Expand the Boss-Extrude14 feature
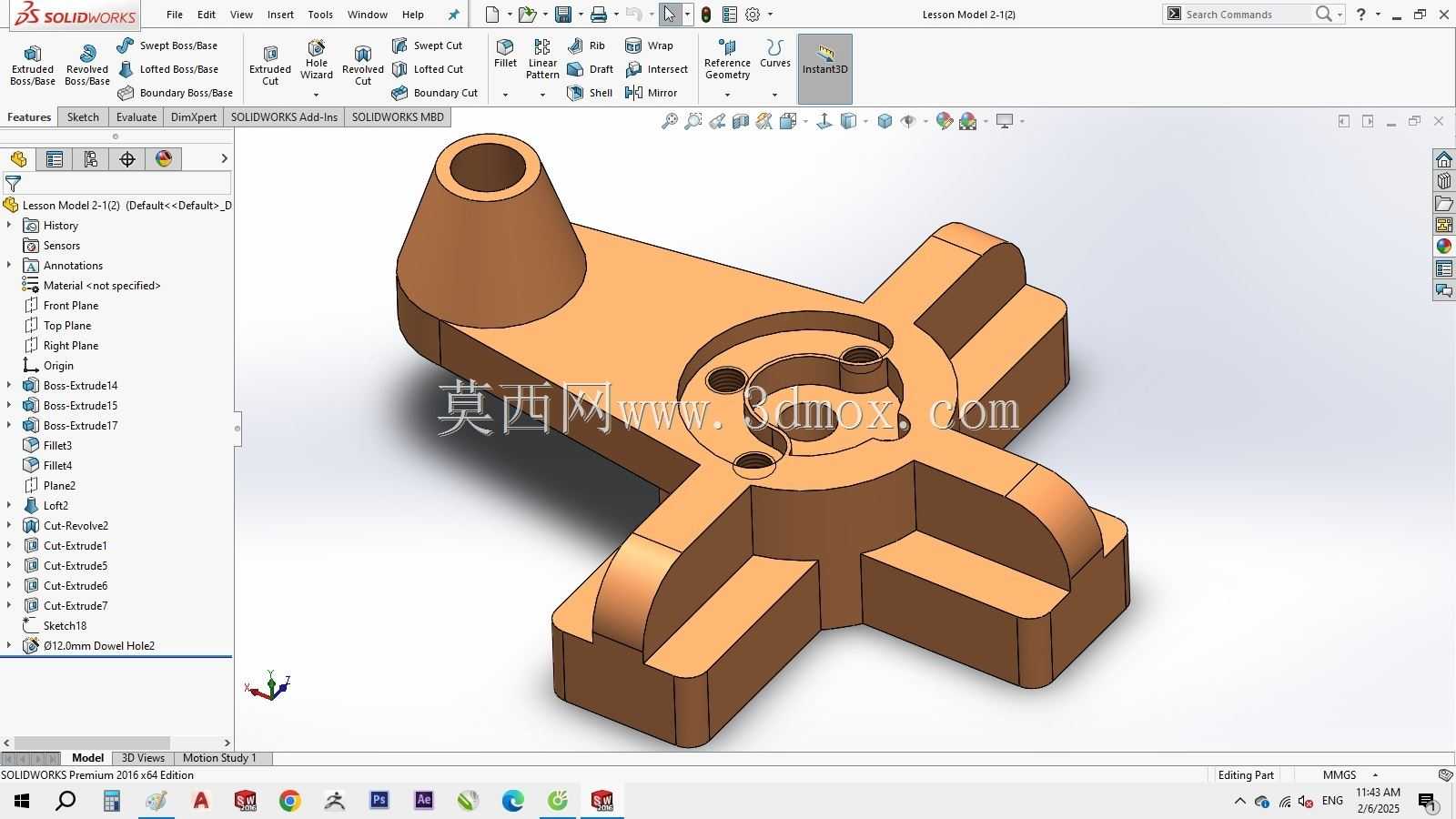Image resolution: width=1456 pixels, height=819 pixels. (x=9, y=385)
